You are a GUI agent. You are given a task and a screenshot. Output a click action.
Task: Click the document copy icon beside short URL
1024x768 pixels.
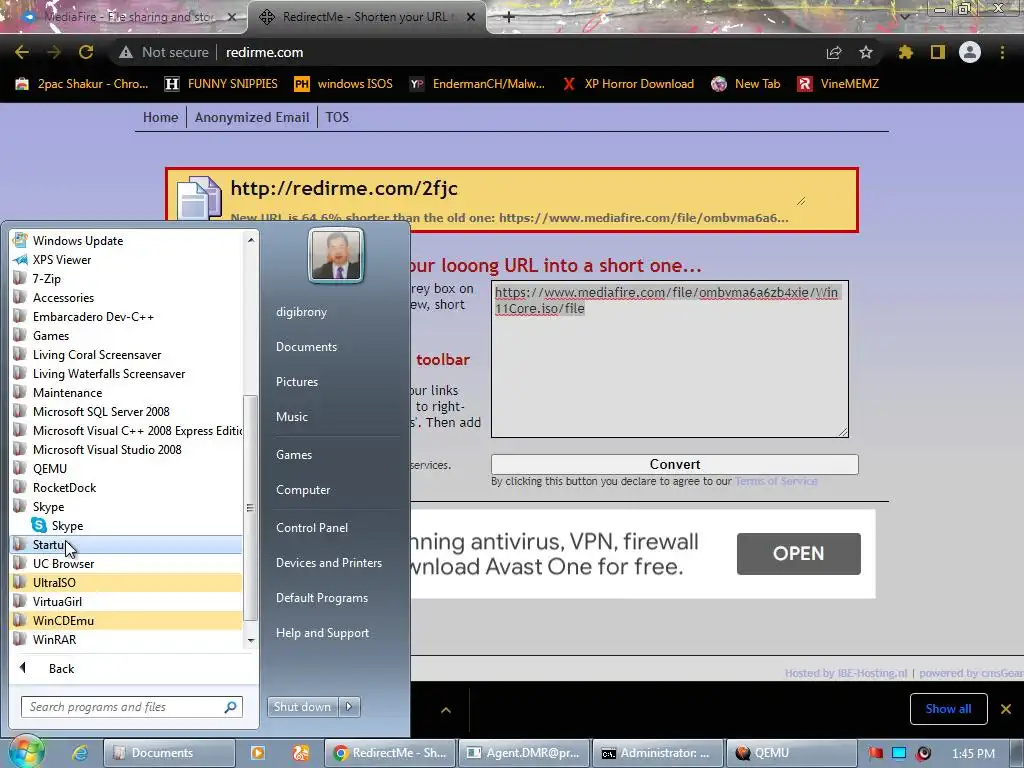pyautogui.click(x=199, y=197)
